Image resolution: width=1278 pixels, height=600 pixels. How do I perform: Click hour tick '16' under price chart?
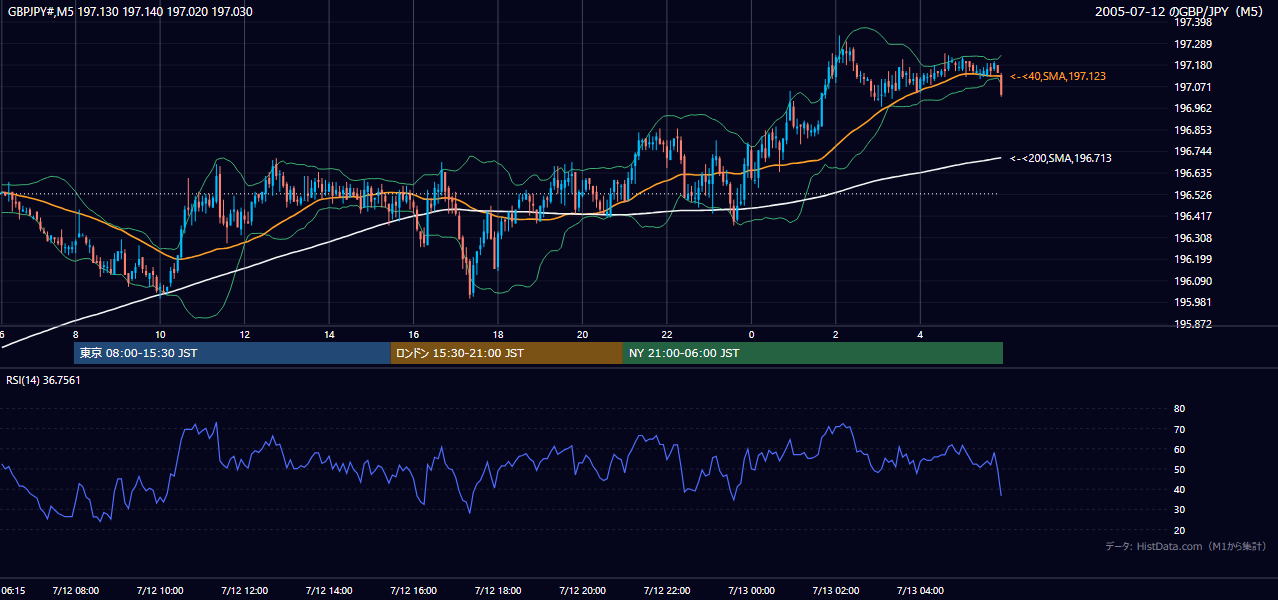(413, 334)
